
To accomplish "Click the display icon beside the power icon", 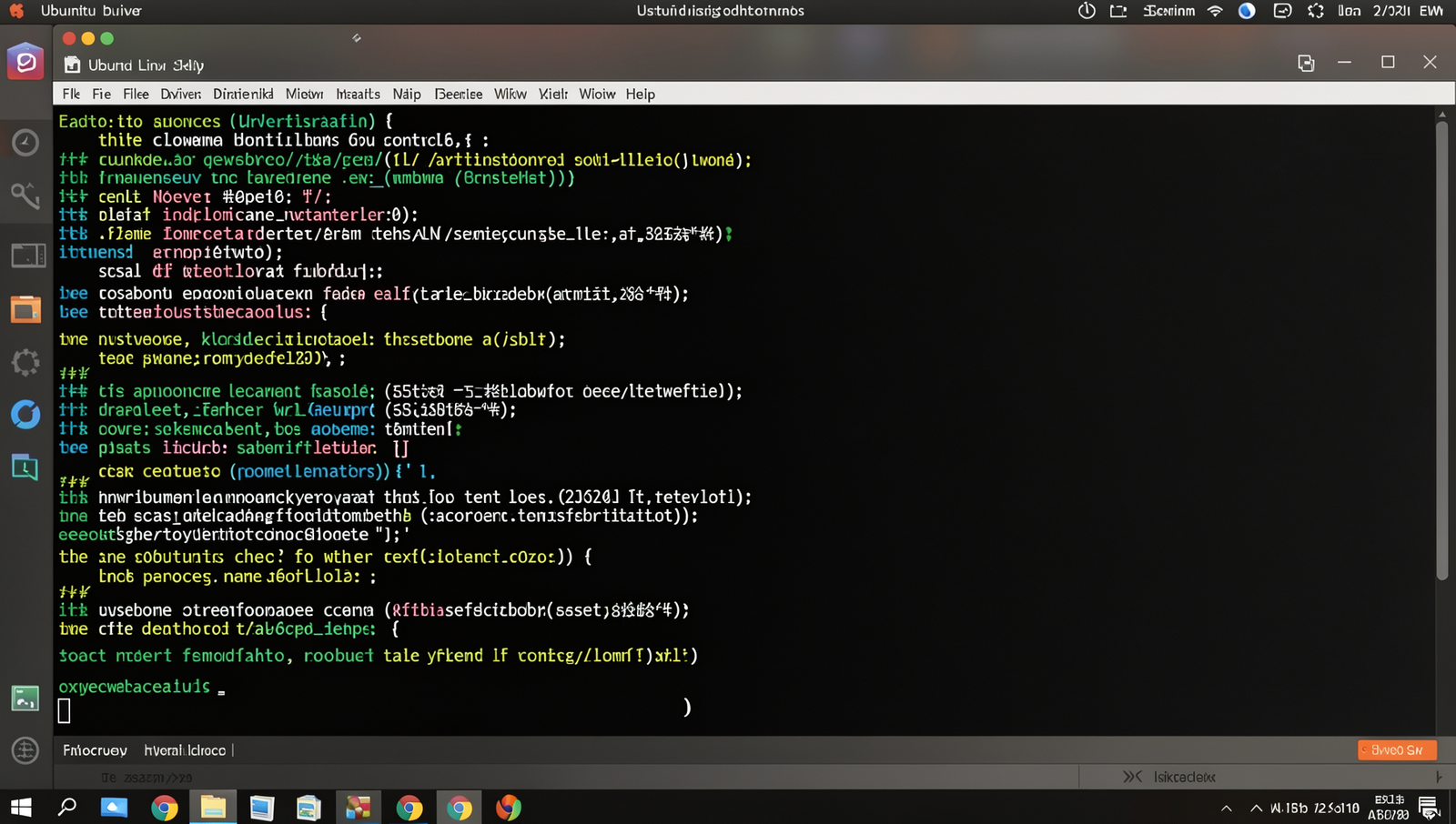I will point(1118,11).
